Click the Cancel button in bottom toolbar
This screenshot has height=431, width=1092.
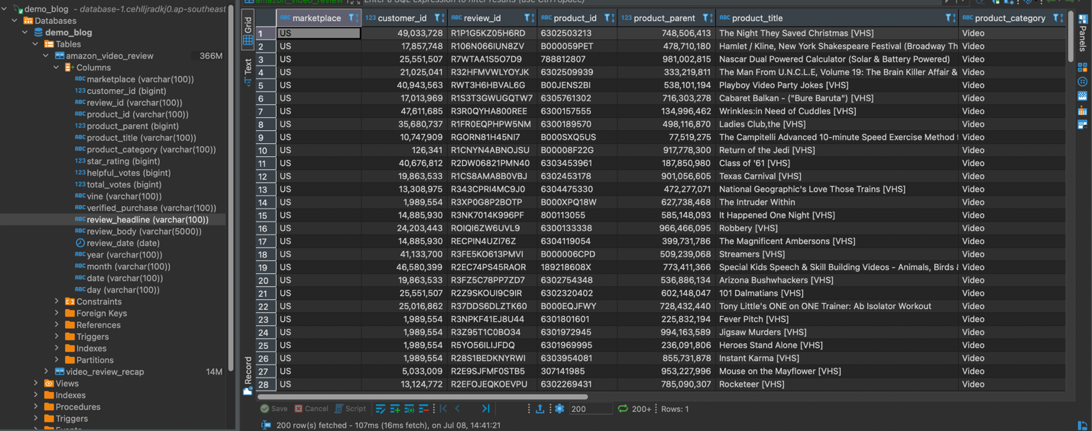point(311,409)
